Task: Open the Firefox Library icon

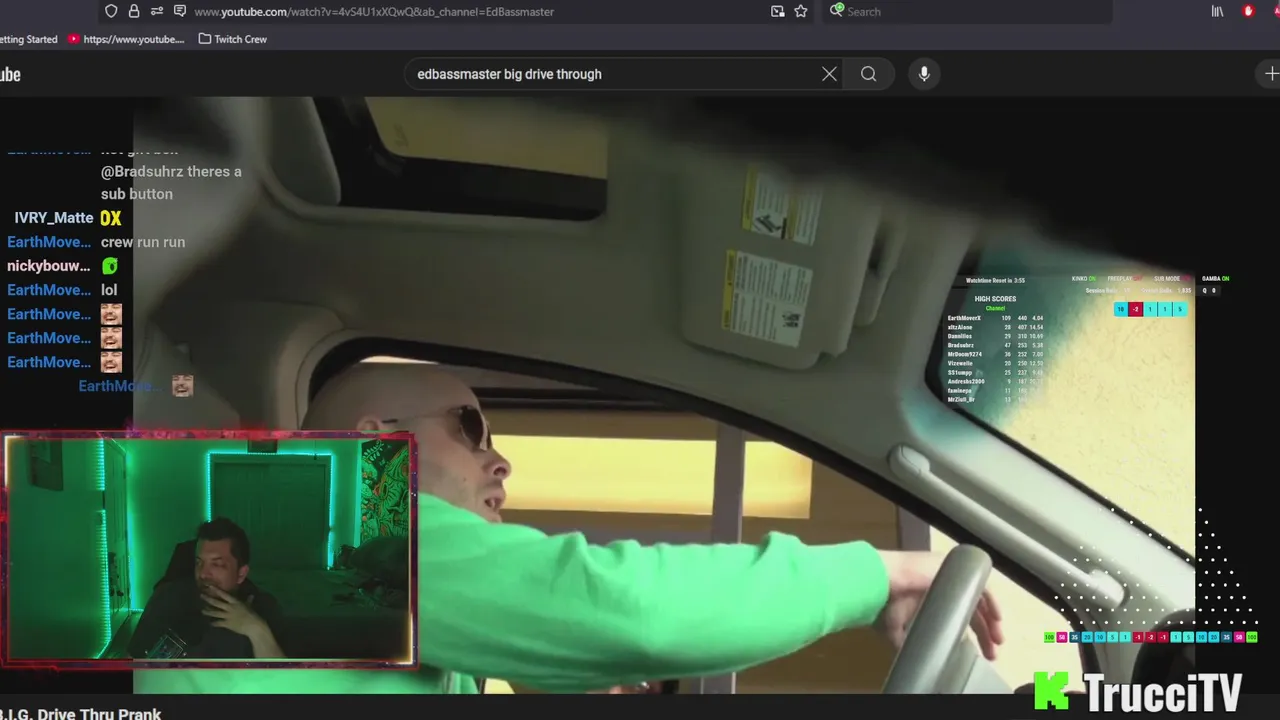Action: (x=1217, y=11)
